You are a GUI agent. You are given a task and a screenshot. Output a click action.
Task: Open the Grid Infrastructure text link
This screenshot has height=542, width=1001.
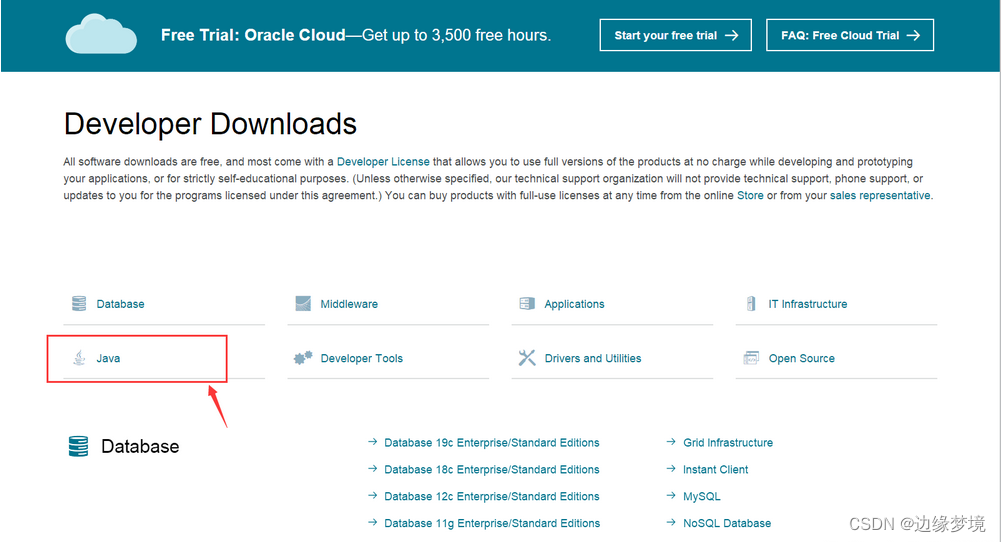point(728,442)
